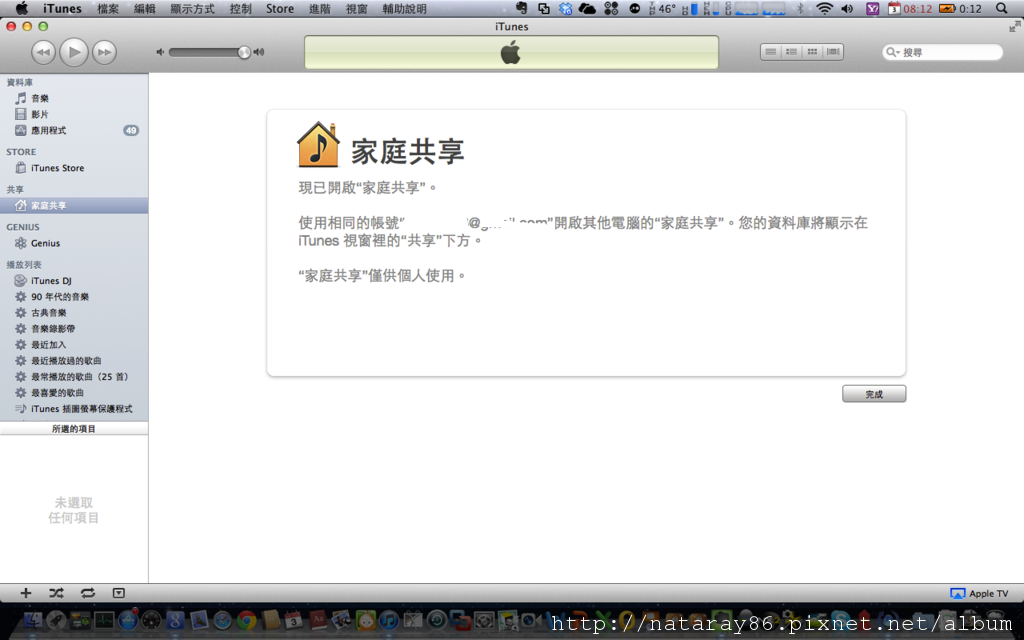The width and height of the screenshot is (1024, 640).
Task: Click the 搜尋 search field
Action: pos(942,52)
